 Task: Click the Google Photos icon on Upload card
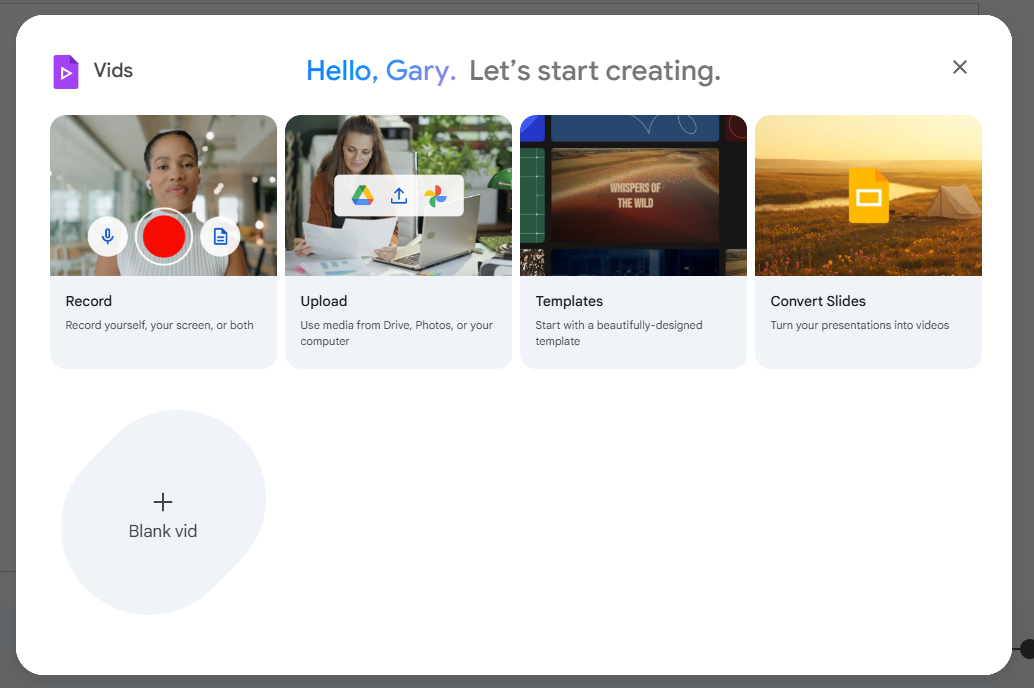436,195
